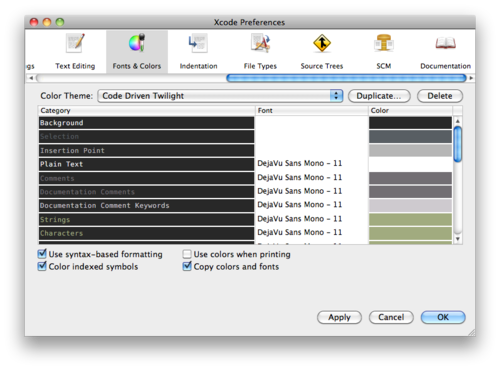Select the Fonts & Colors palette icon
500x370 pixels.
pyautogui.click(x=137, y=43)
